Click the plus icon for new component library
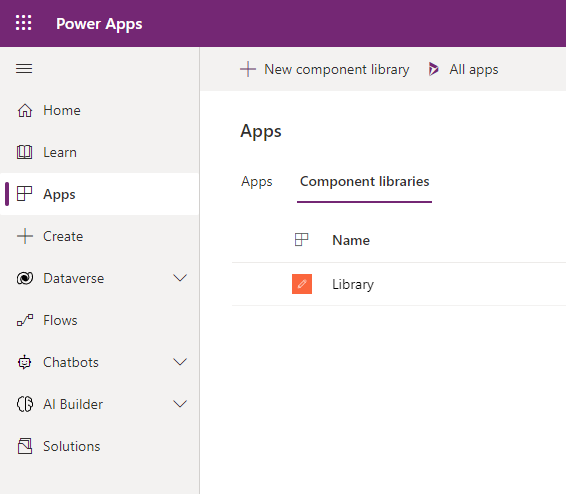Image resolution: width=566 pixels, height=494 pixels. [x=248, y=69]
